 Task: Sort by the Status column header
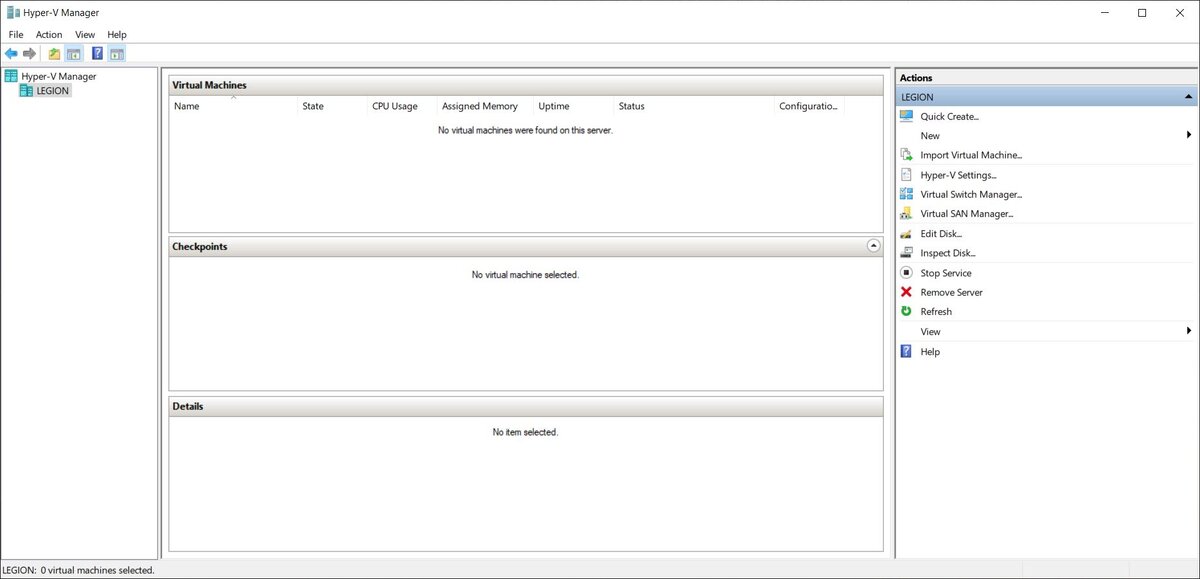694,106
